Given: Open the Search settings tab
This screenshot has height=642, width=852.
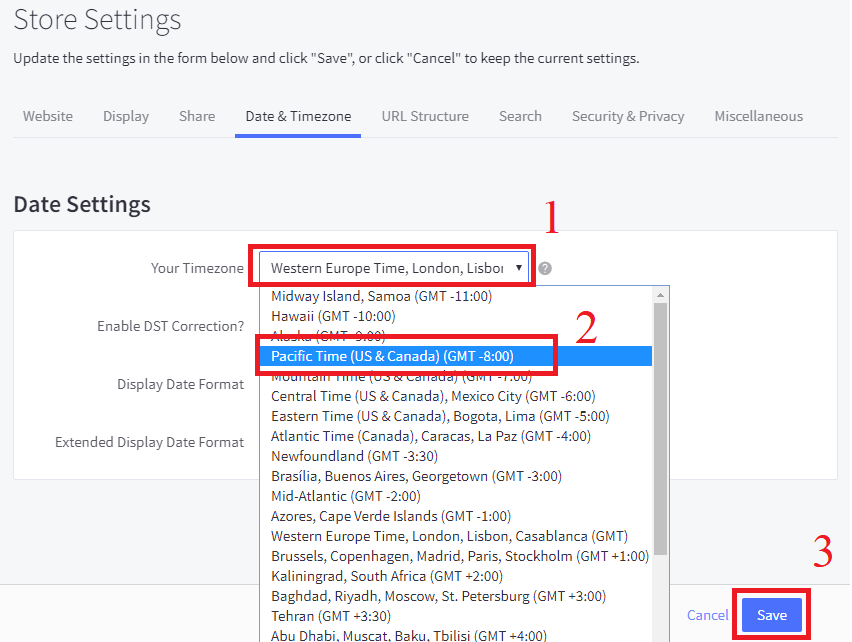Looking at the screenshot, I should (520, 116).
